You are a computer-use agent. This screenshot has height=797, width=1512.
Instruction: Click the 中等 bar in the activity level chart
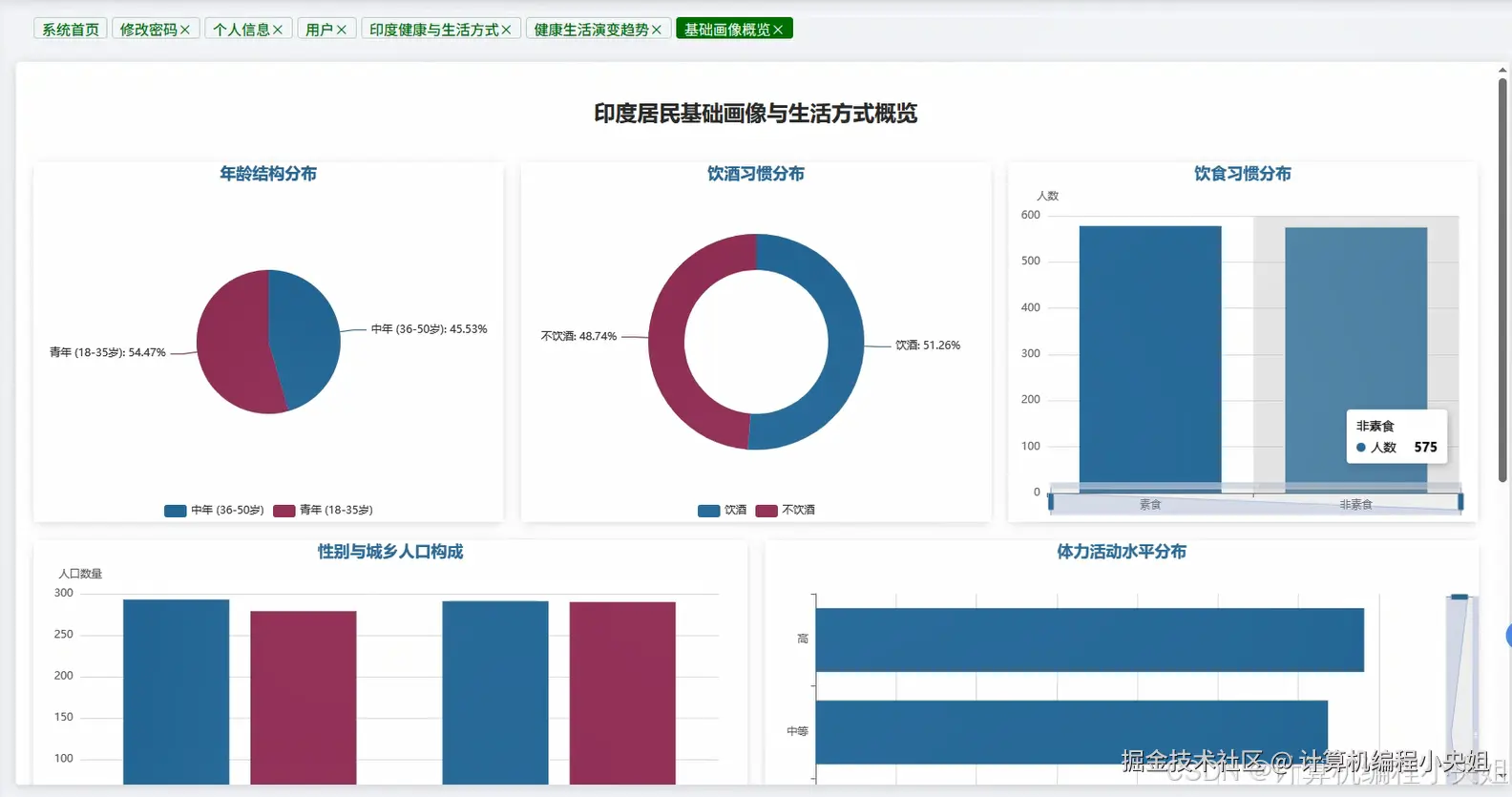(x=1071, y=732)
